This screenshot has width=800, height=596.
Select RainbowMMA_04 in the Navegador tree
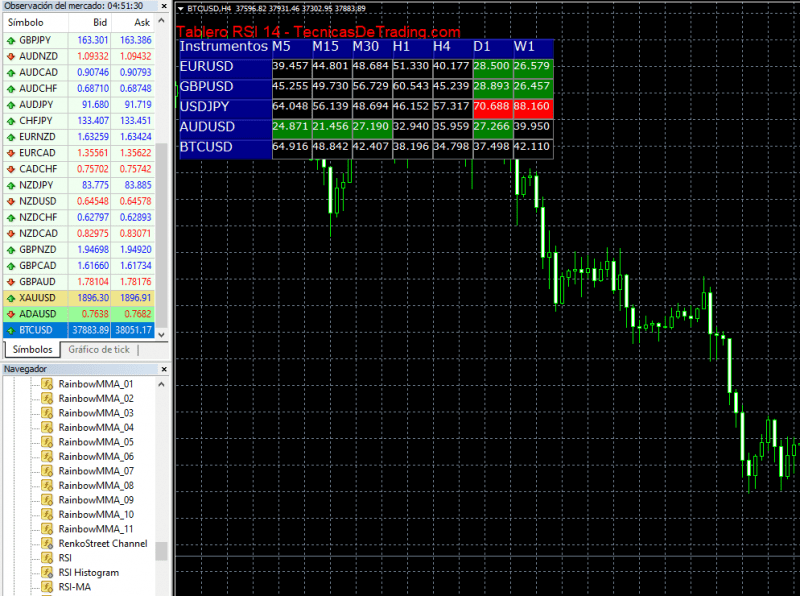pos(96,428)
